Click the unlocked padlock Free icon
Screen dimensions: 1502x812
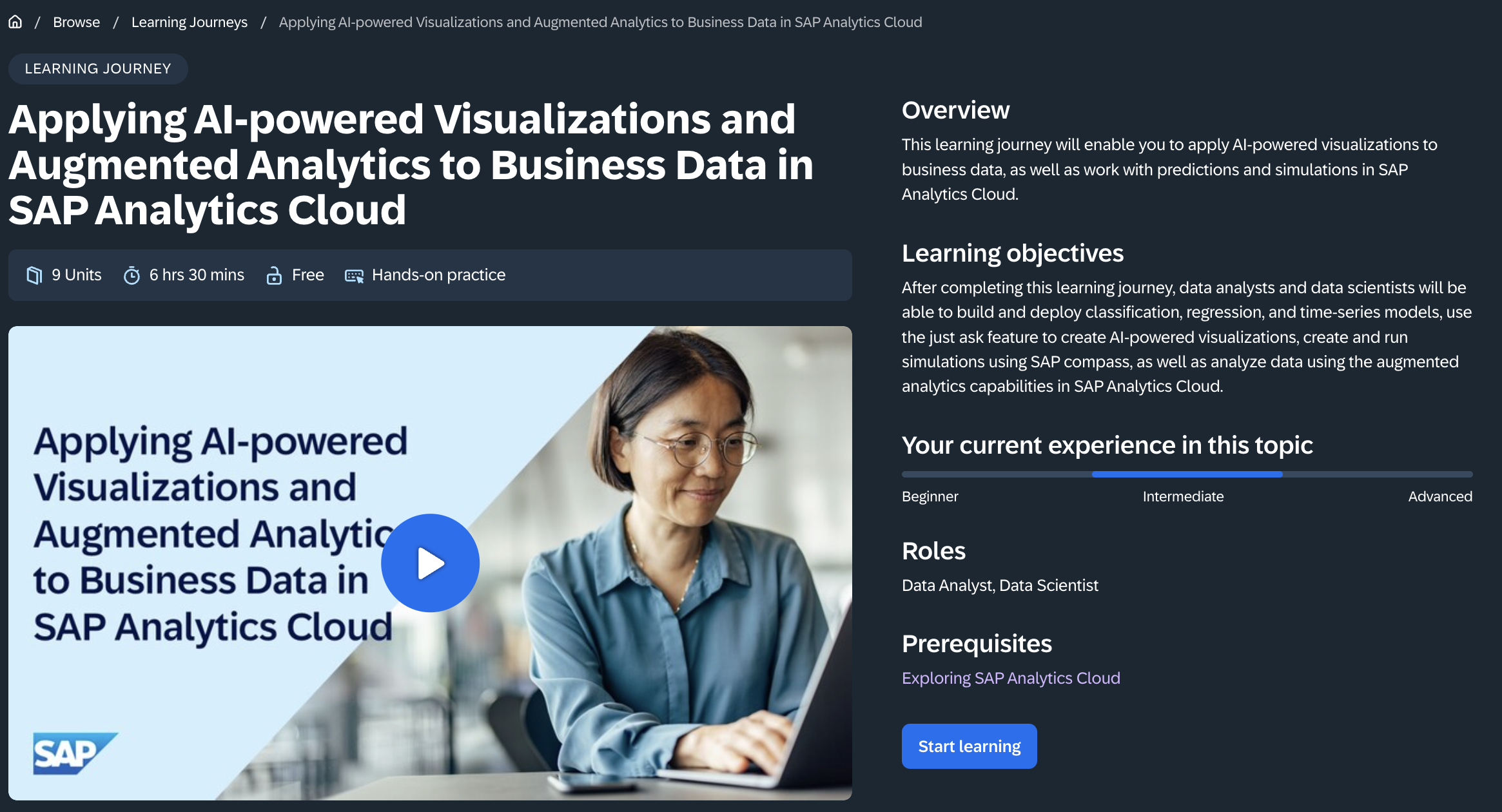click(274, 275)
